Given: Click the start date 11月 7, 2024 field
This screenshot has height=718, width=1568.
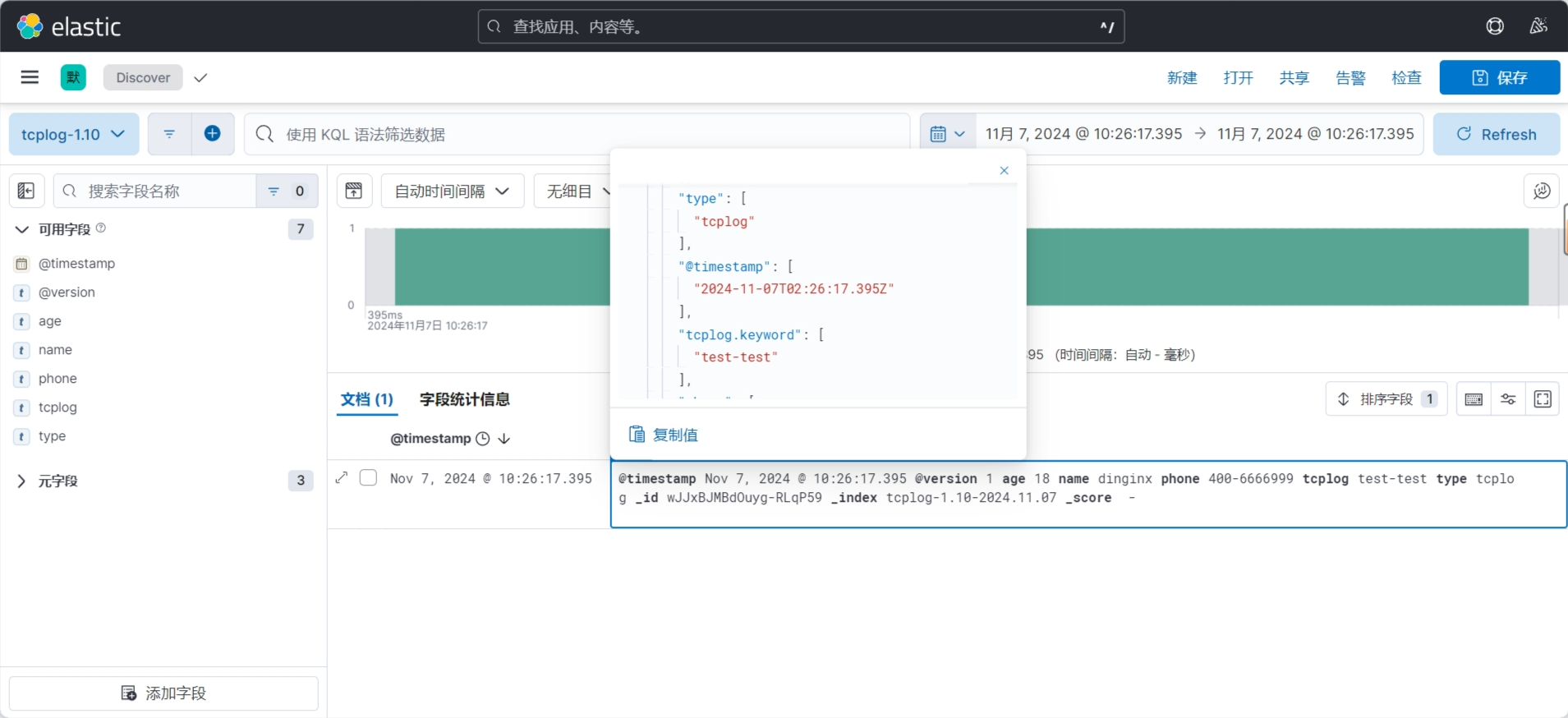Looking at the screenshot, I should click(1083, 134).
